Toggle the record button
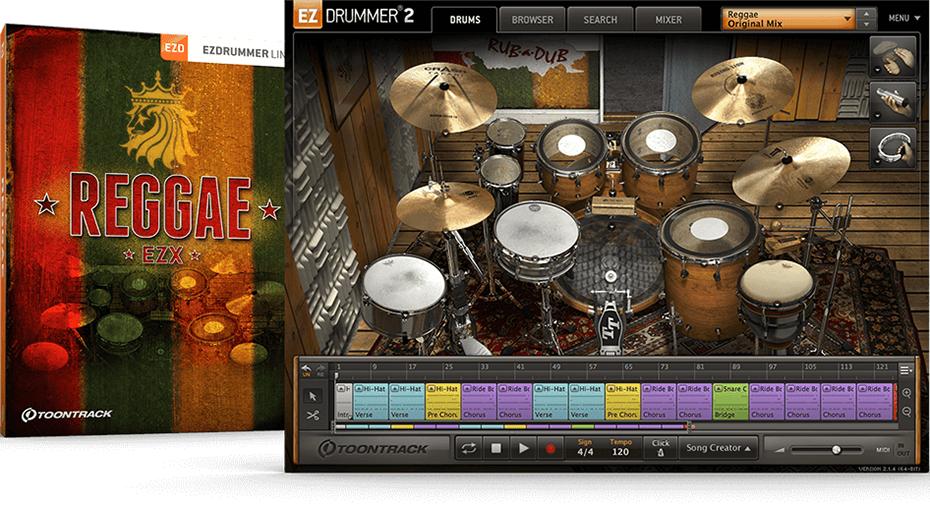The image size is (930, 508). pos(549,449)
